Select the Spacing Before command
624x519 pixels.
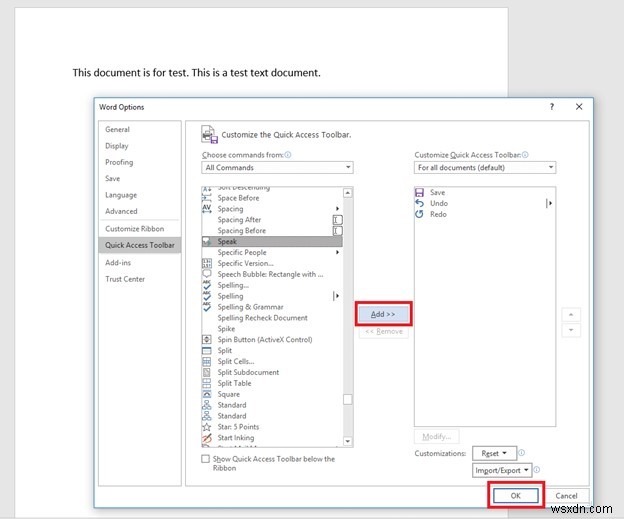pos(272,230)
